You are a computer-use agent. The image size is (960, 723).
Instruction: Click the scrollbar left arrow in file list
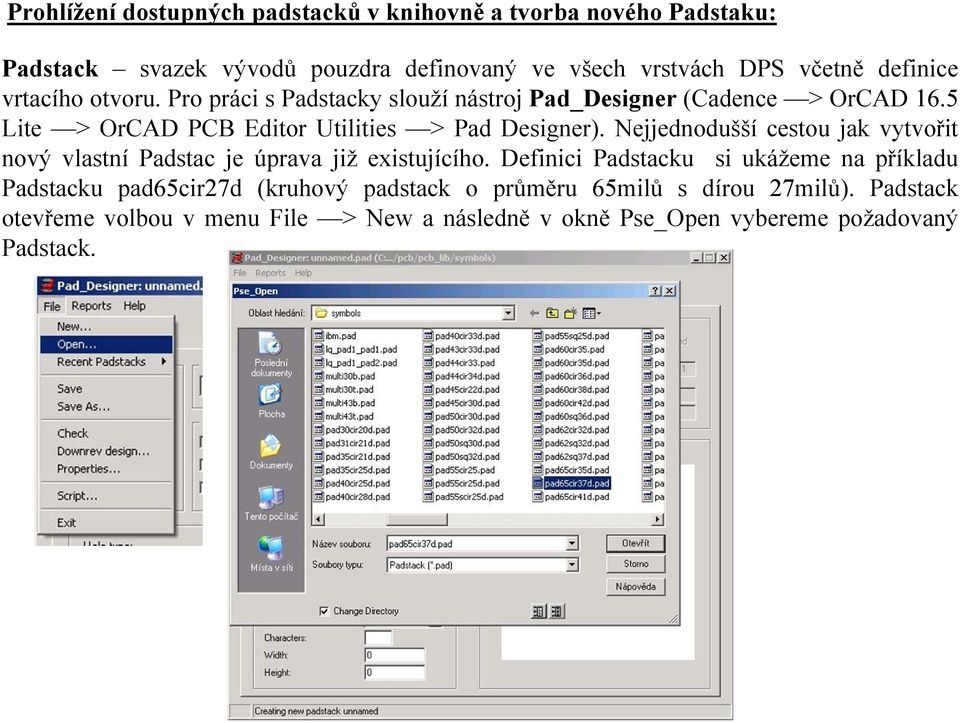pos(318,519)
